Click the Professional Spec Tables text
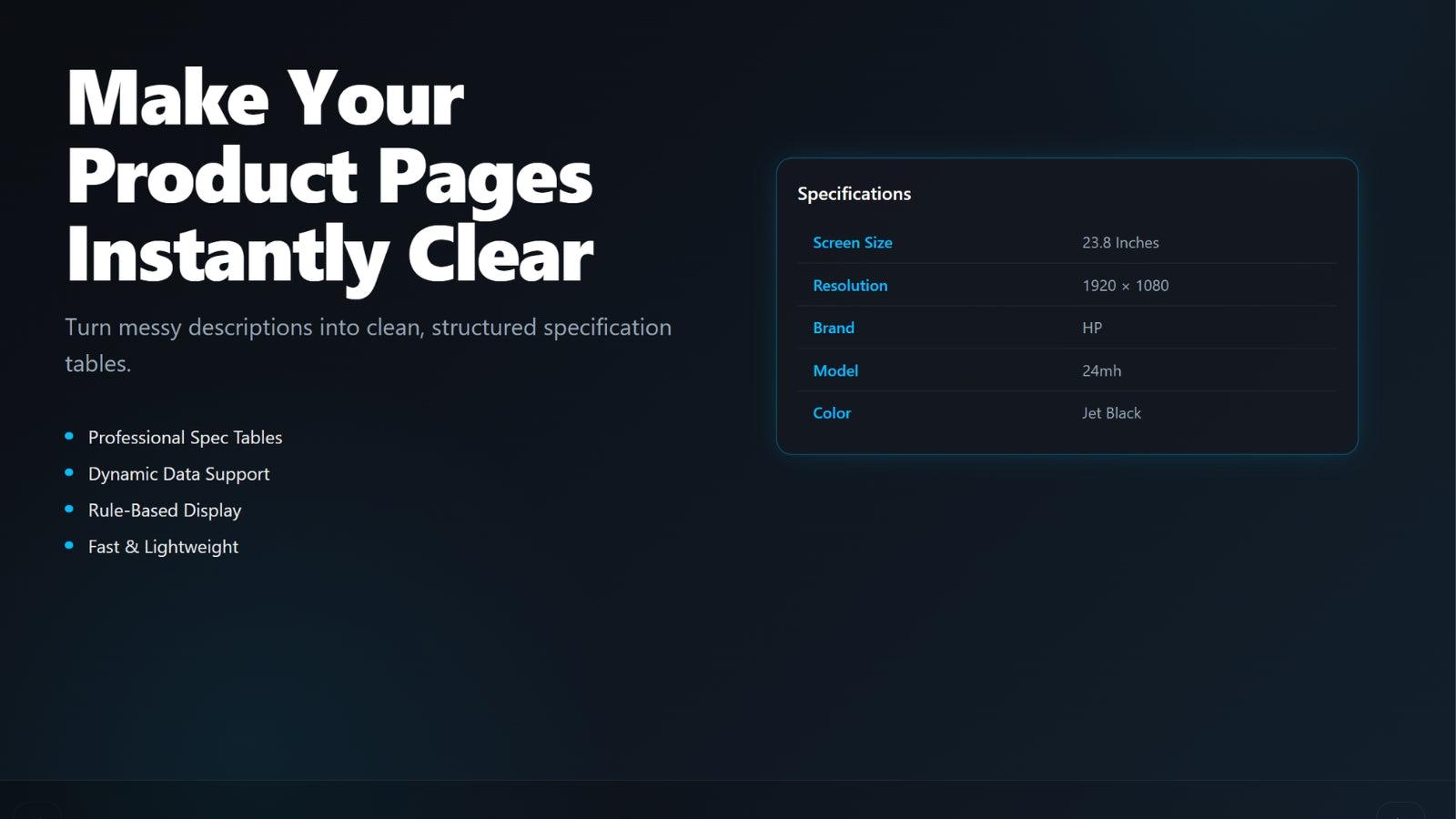The height and width of the screenshot is (819, 1456). pos(185,438)
